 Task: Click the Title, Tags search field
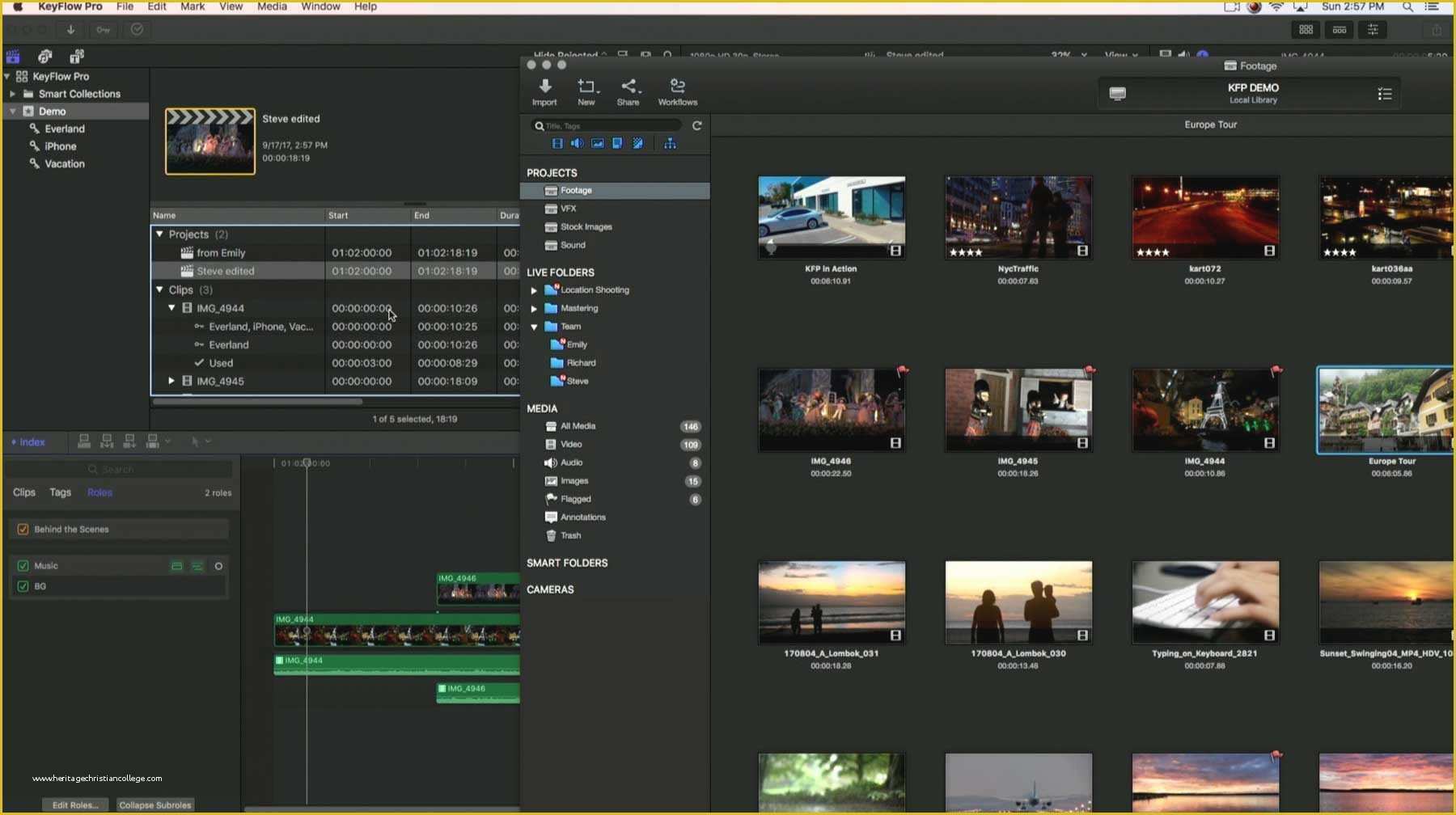(607, 126)
